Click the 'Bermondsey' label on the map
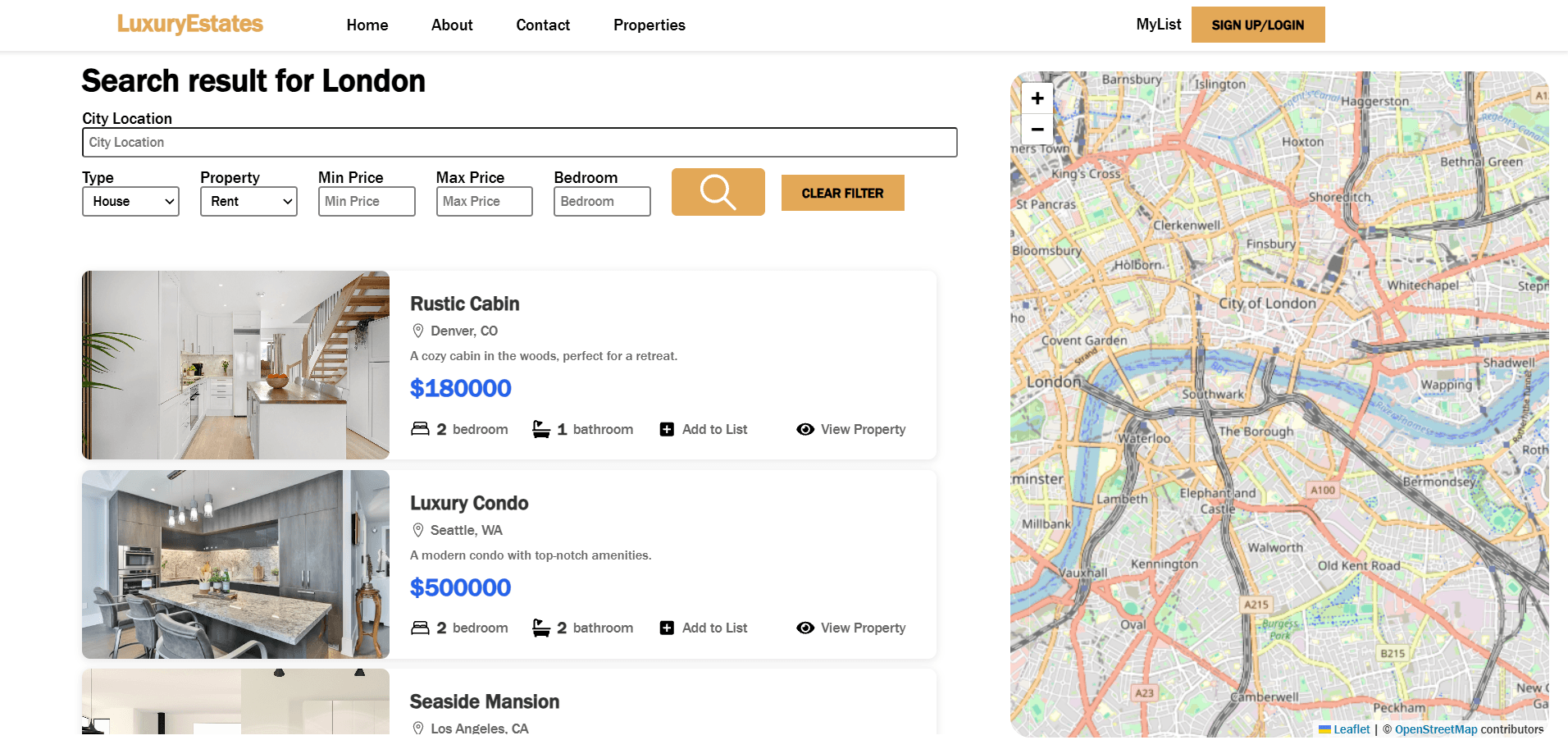1568x740 pixels. pyautogui.click(x=1439, y=482)
